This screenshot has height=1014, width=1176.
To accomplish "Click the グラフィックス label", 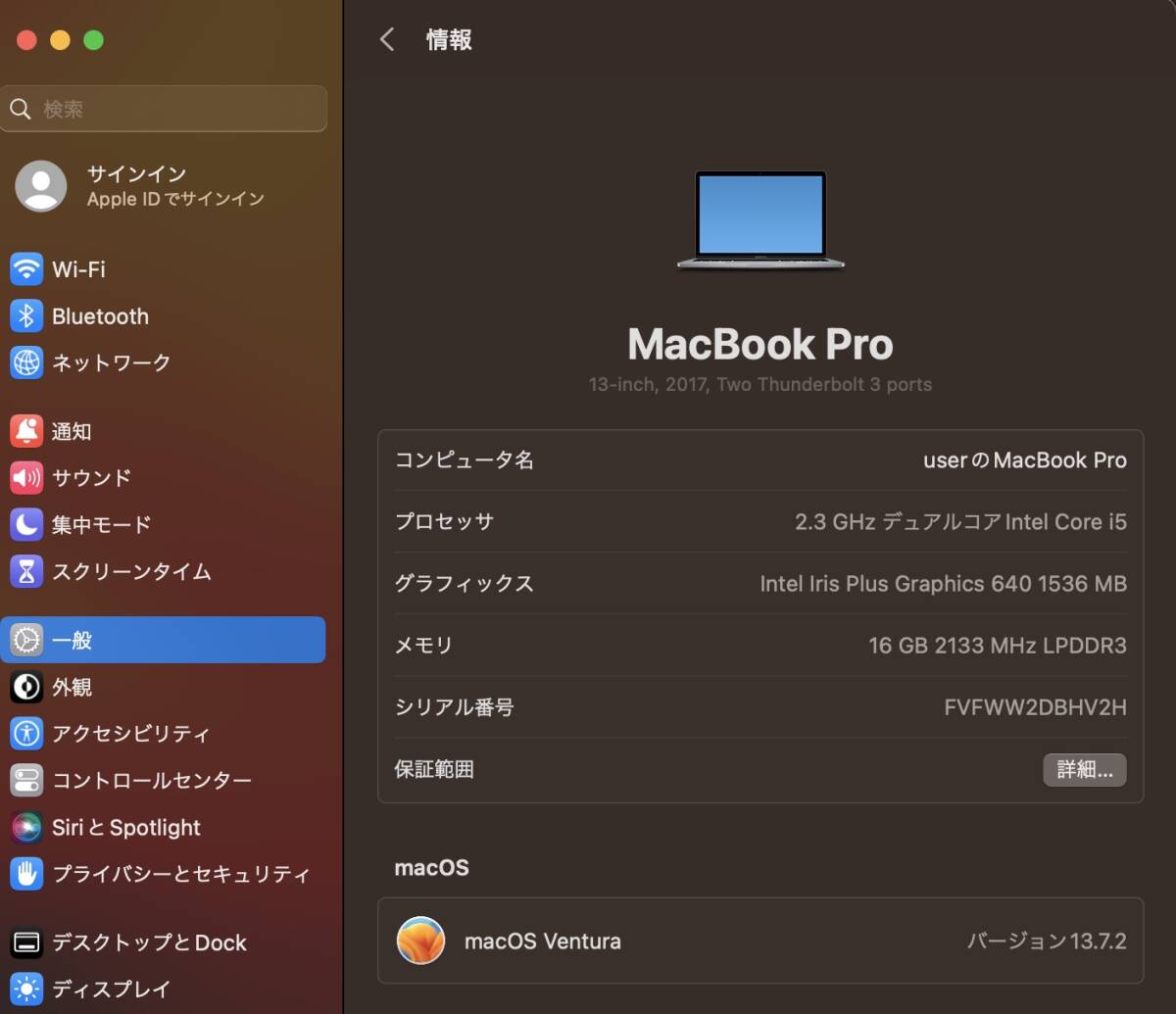I will pos(464,583).
